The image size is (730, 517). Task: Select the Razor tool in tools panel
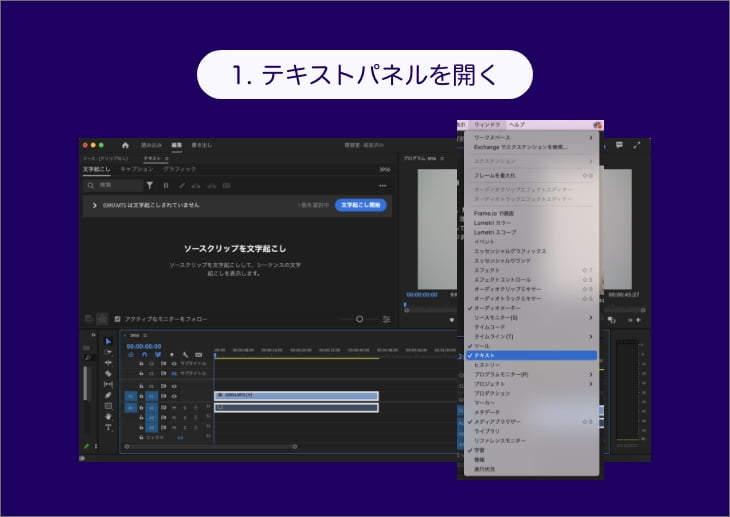point(108,373)
